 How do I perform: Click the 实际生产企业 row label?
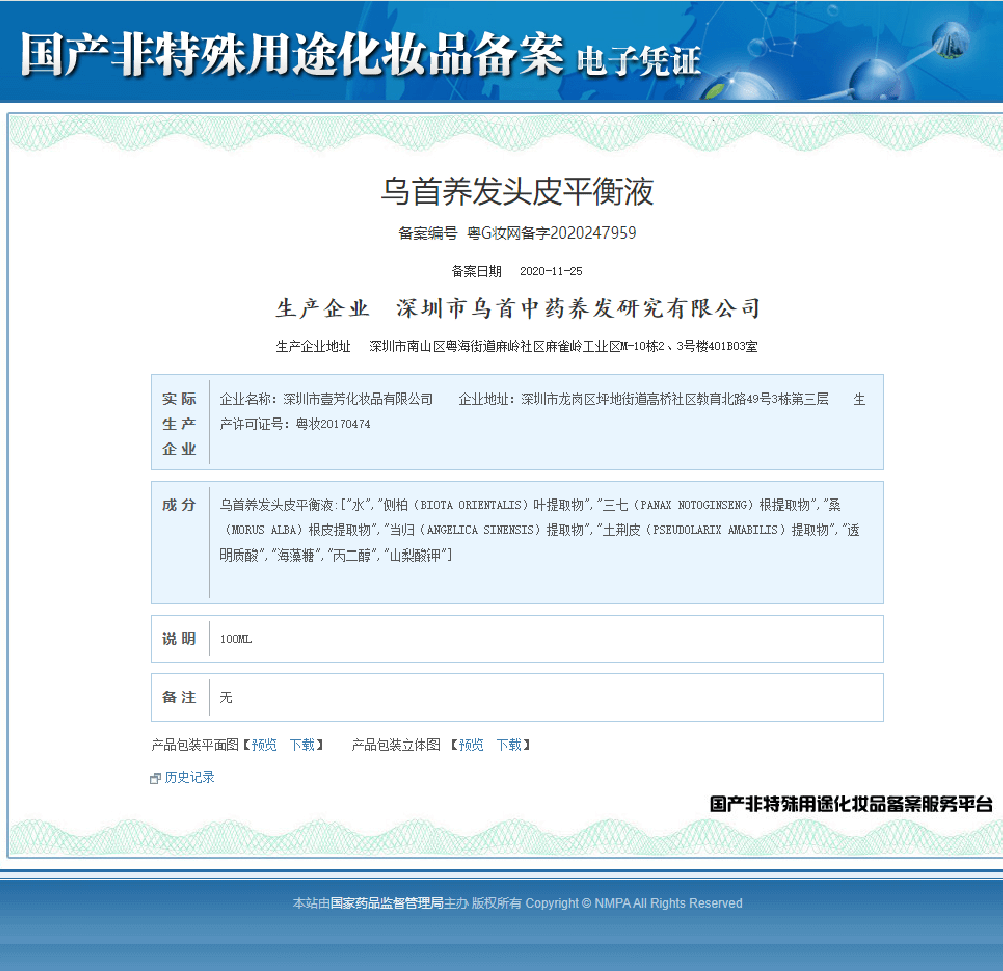[179, 423]
